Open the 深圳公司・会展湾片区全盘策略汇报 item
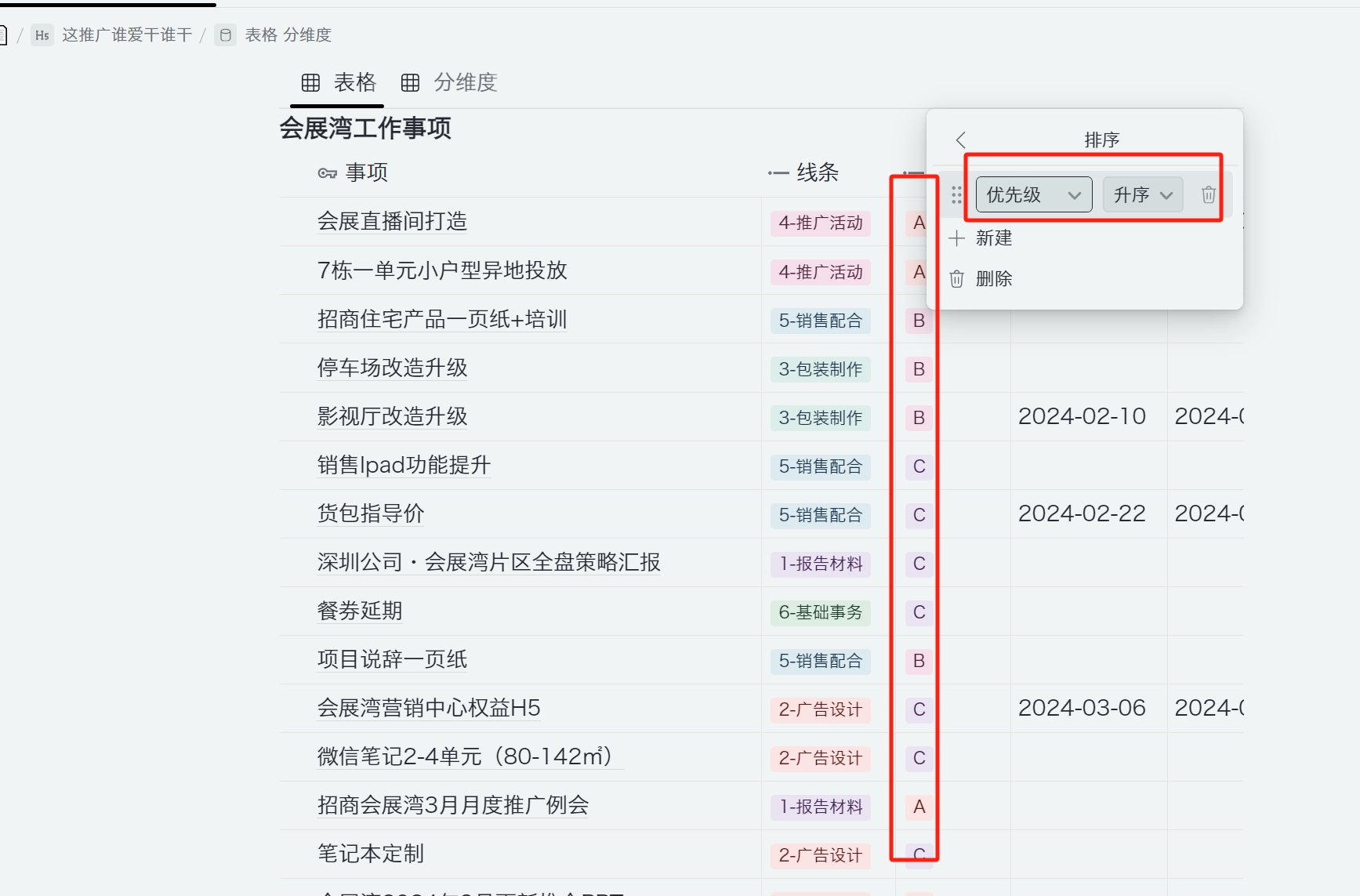The width and height of the screenshot is (1360, 896). point(489,562)
